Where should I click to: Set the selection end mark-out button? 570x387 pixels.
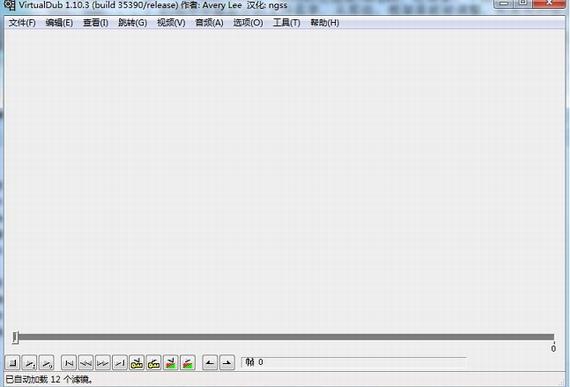pos(227,363)
